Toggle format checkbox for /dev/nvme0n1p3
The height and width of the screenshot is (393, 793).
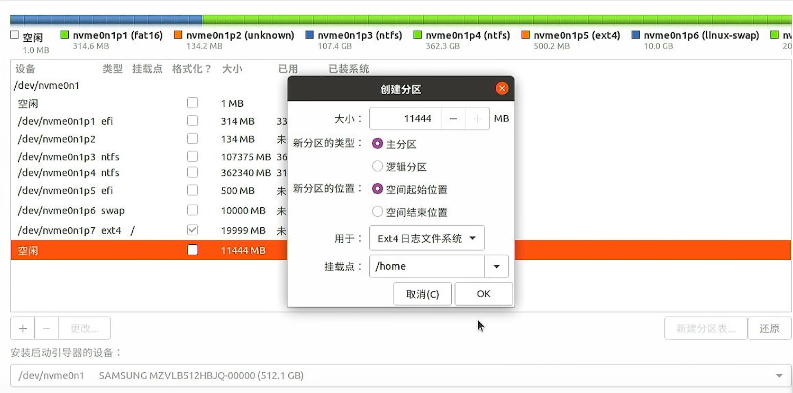[192, 156]
